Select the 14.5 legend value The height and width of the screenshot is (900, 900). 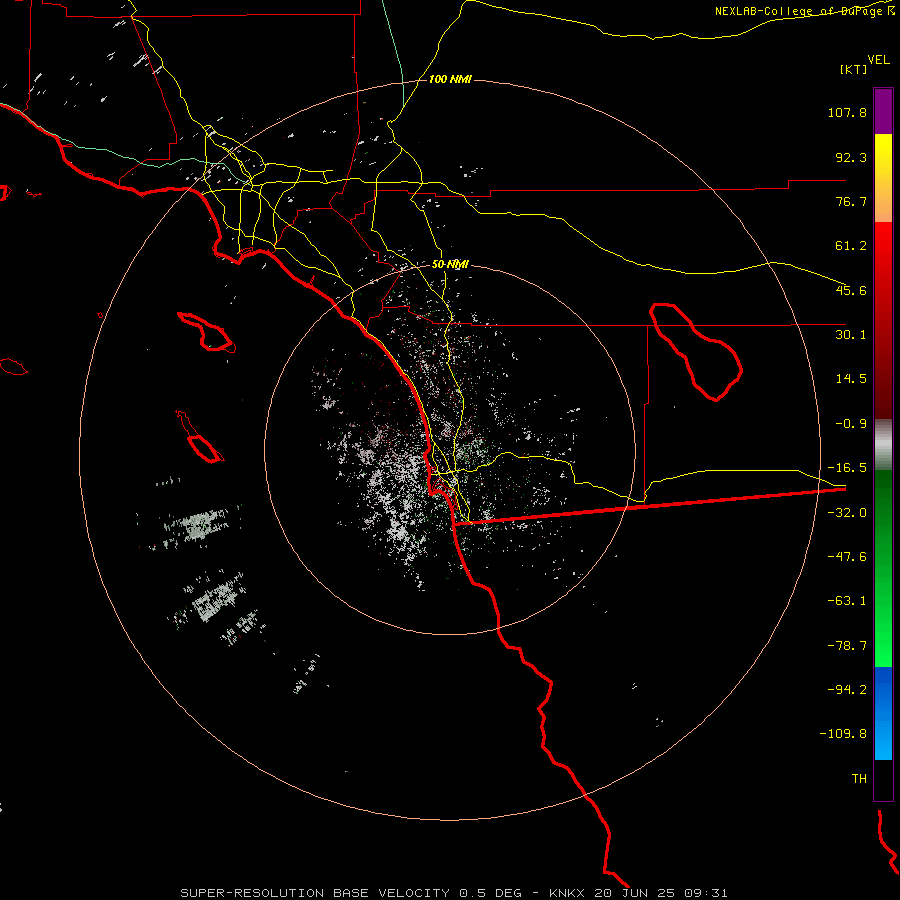851,379
